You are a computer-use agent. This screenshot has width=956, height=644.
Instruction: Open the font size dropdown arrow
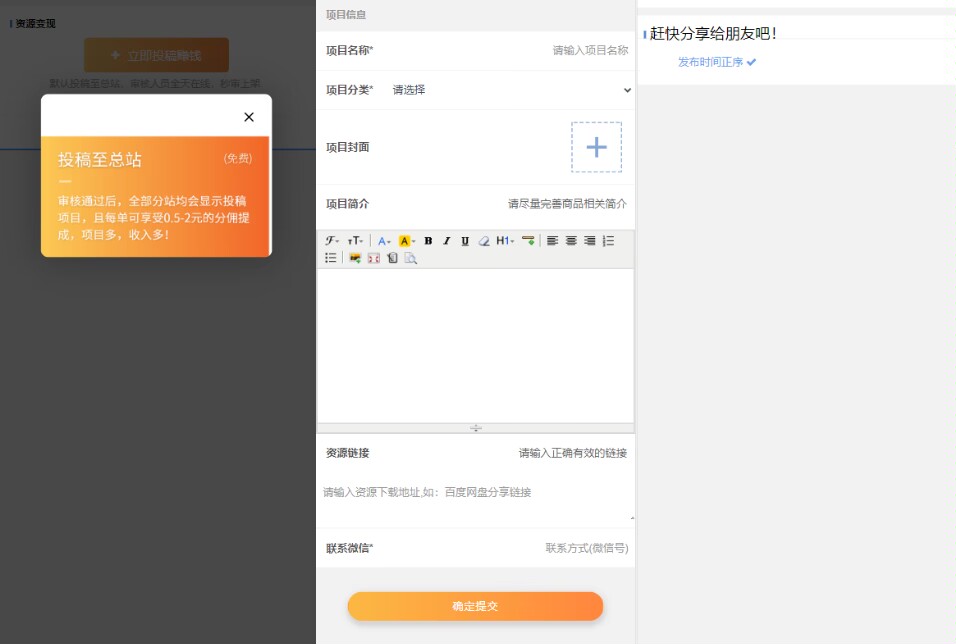360,241
